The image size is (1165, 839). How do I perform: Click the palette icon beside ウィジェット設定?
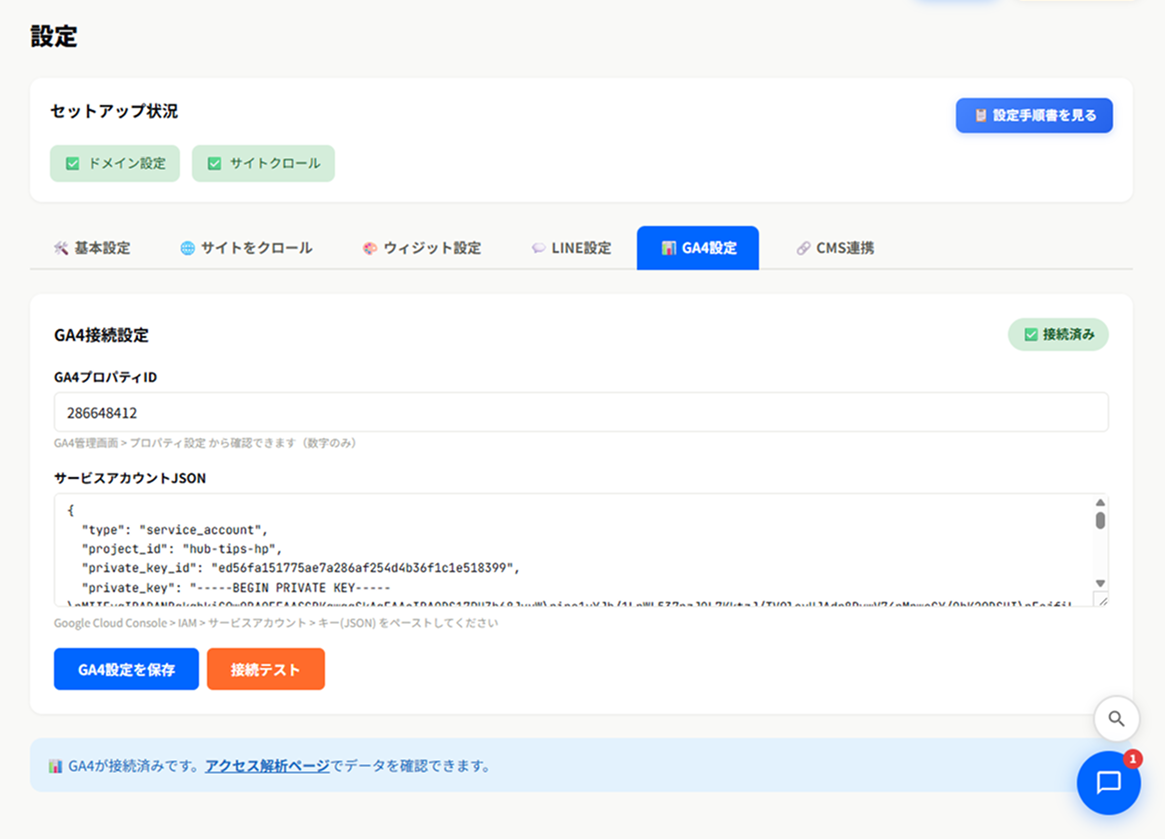[x=369, y=248]
